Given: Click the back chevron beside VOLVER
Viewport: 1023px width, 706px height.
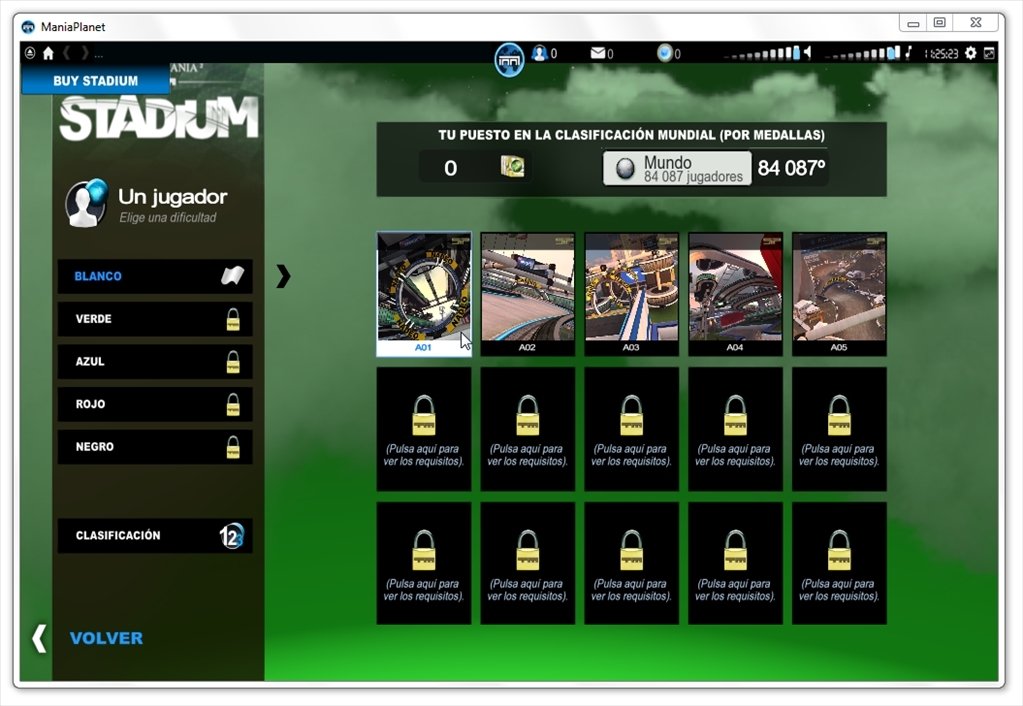Looking at the screenshot, I should pyautogui.click(x=39, y=638).
